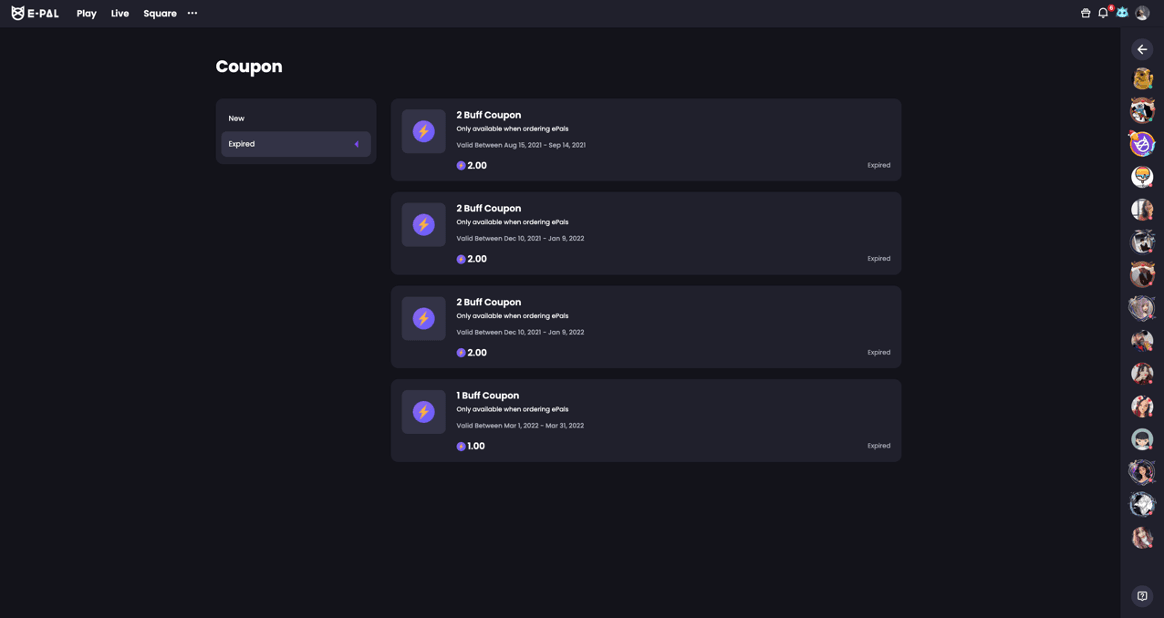
Task: Click lightning icon of the 1 Buff Coupon
Action: [424, 412]
